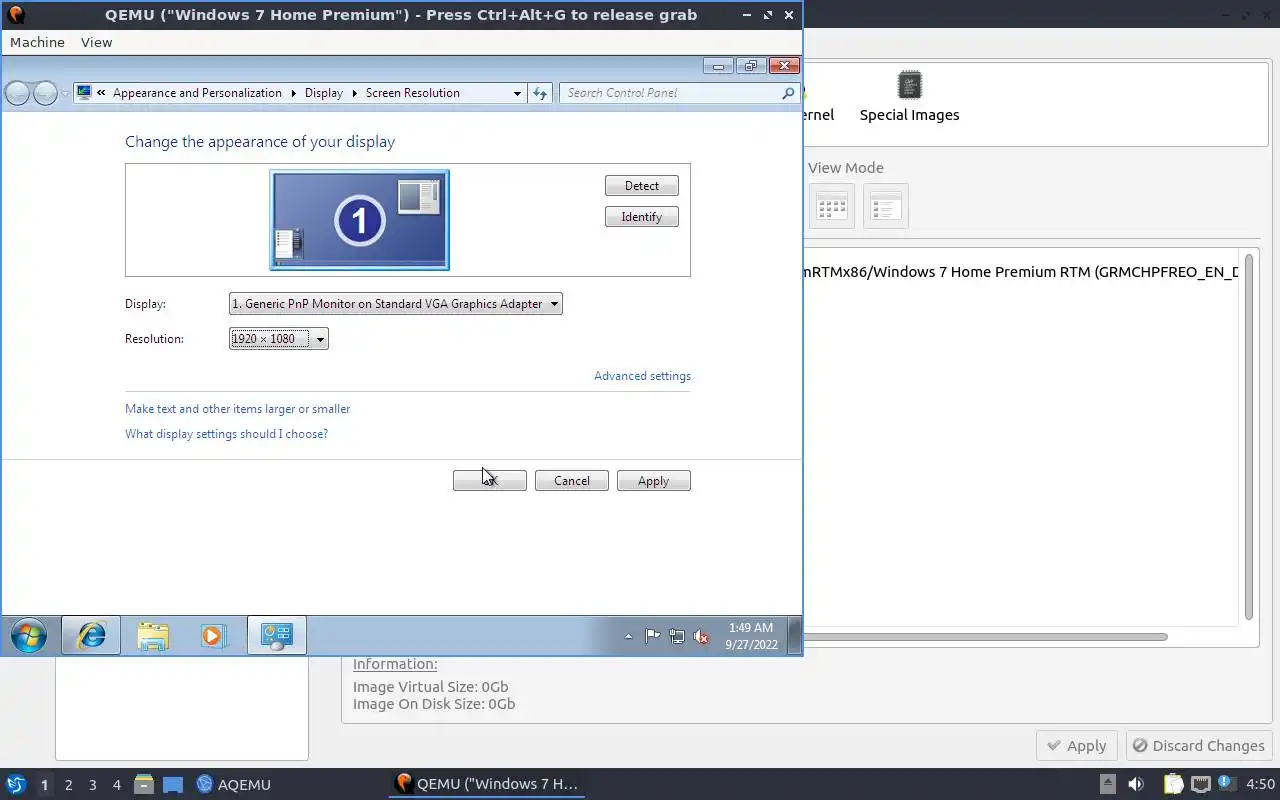
Task: Open What display settings should I choose
Action: coord(226,434)
